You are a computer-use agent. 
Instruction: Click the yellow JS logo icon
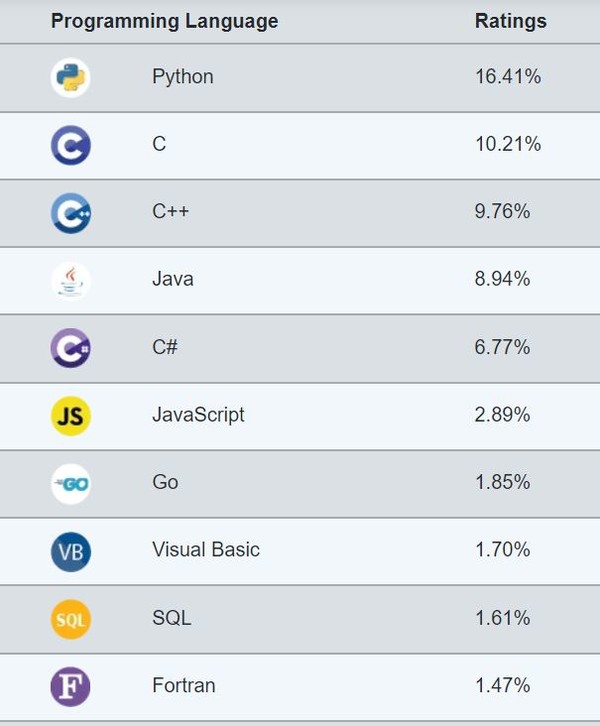click(71, 415)
